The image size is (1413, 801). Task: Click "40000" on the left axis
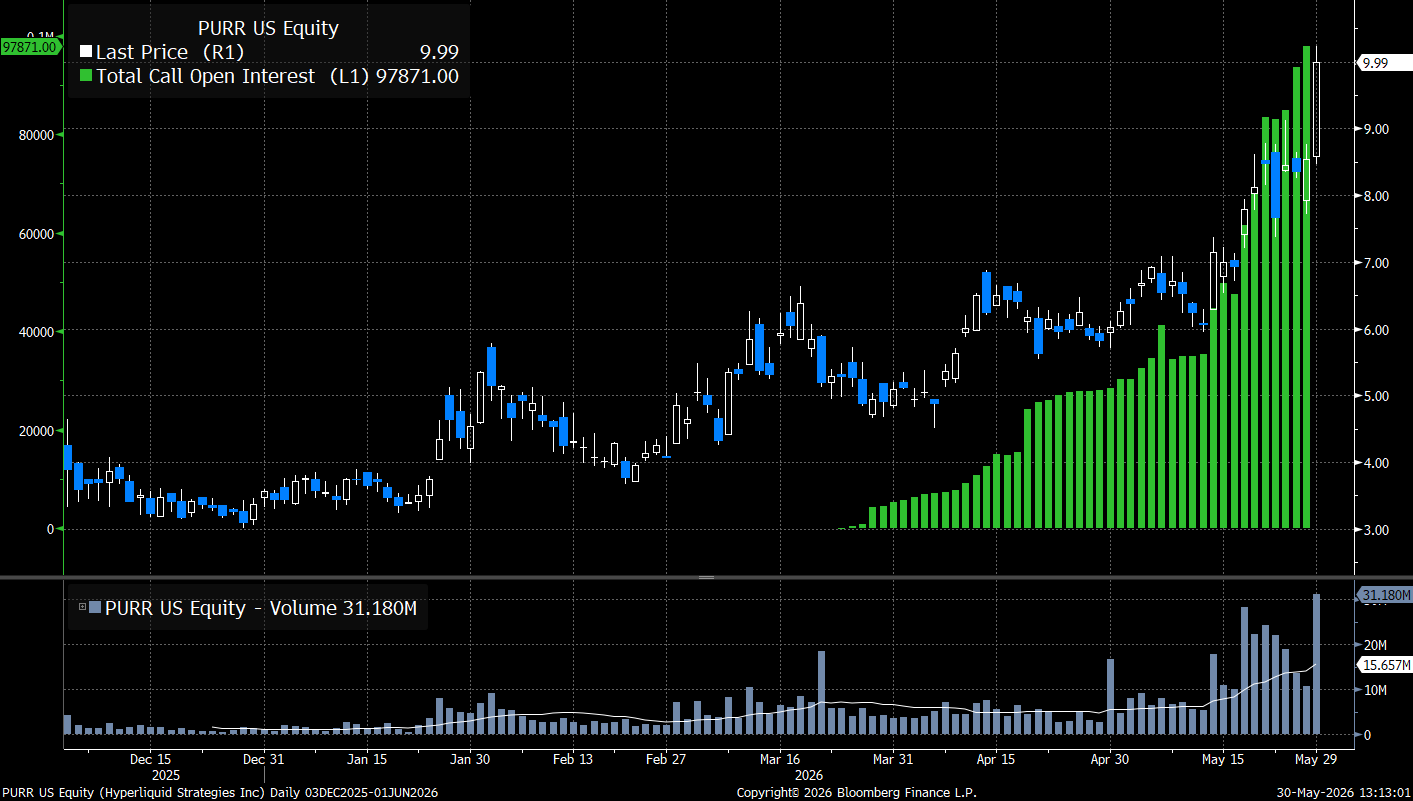click(x=34, y=331)
